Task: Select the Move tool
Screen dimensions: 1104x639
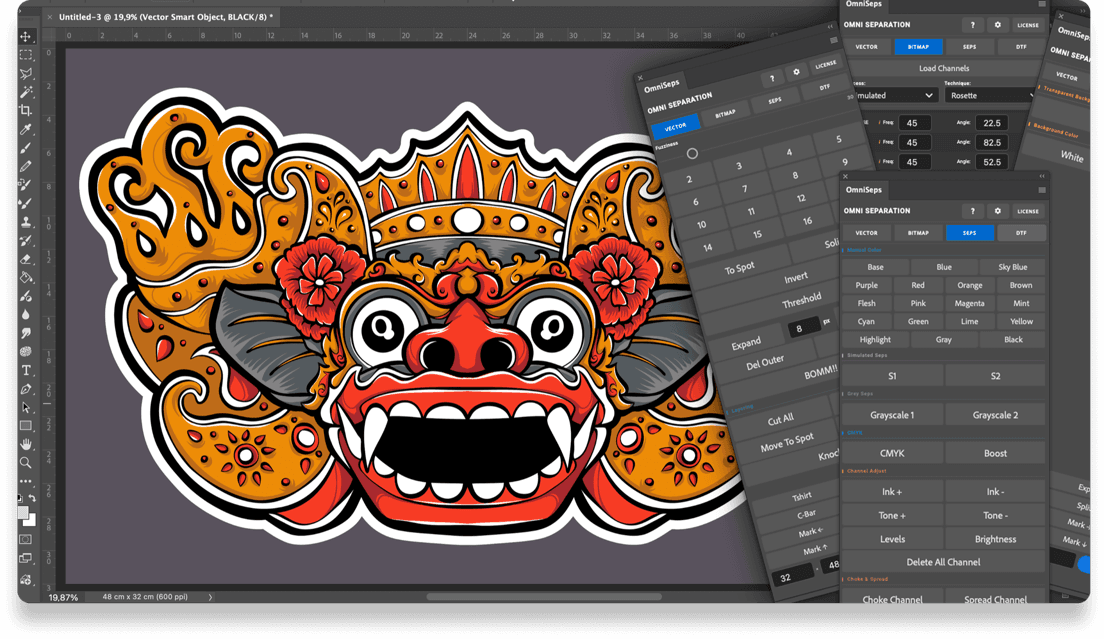Action: (26, 37)
